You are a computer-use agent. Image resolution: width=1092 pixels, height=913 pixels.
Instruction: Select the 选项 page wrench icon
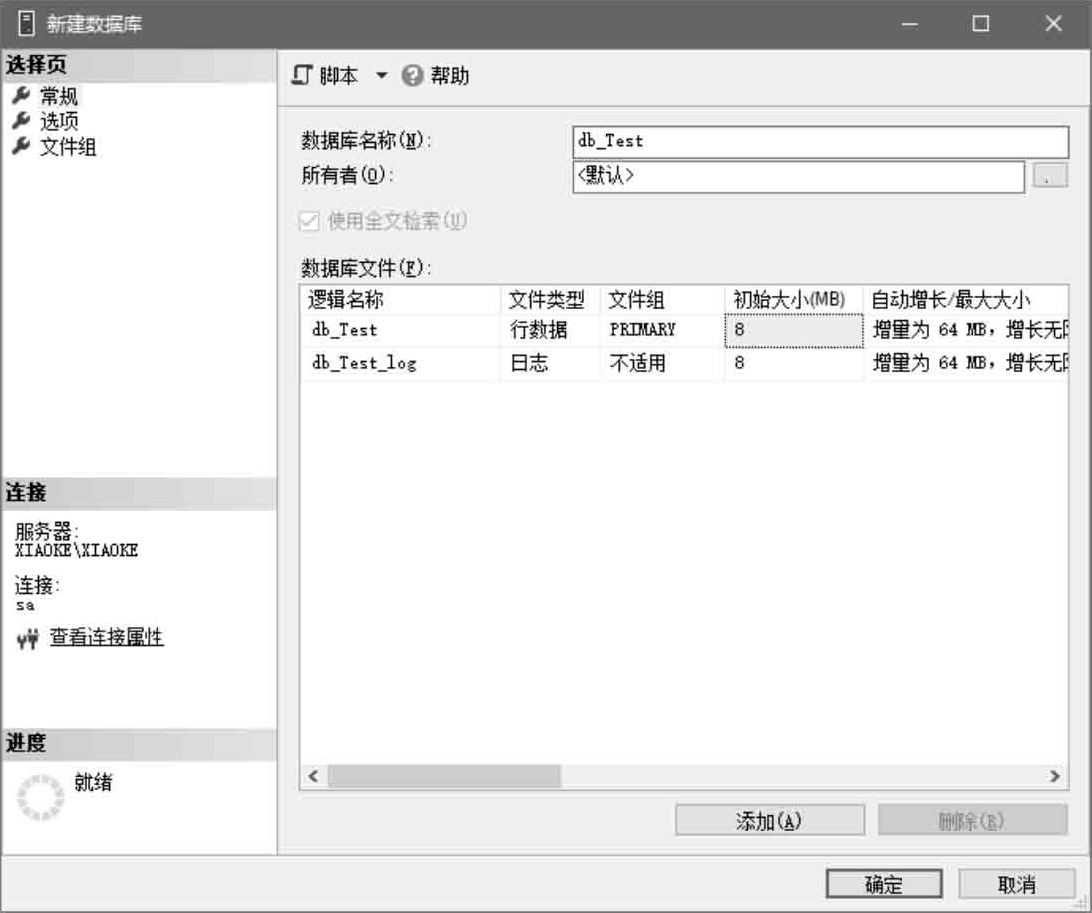click(20, 121)
